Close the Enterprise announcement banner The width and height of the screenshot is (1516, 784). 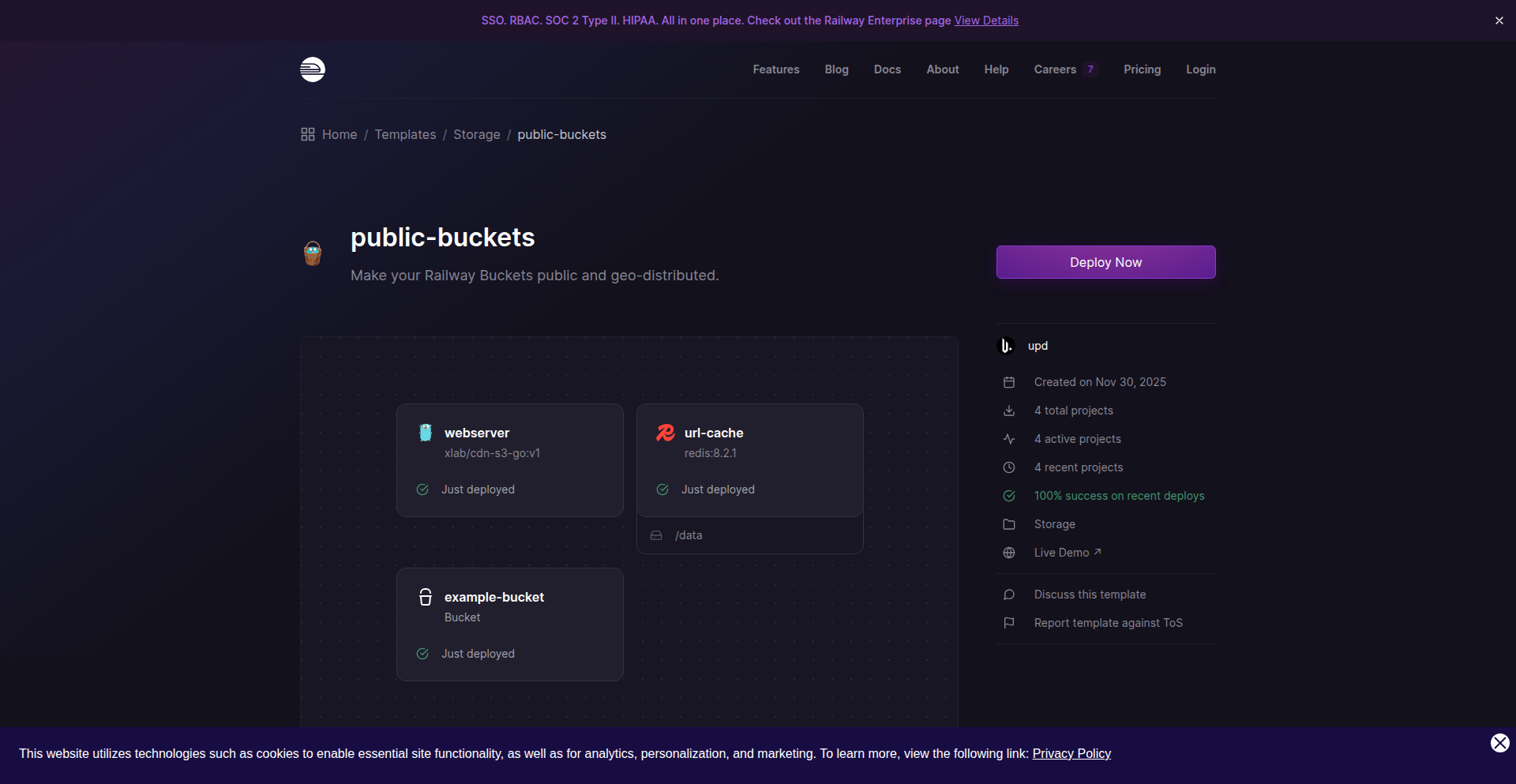(1499, 21)
